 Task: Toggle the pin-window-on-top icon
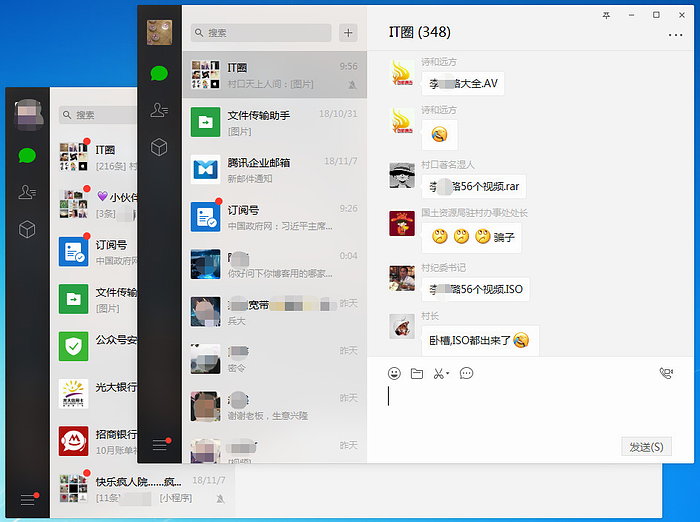click(606, 15)
